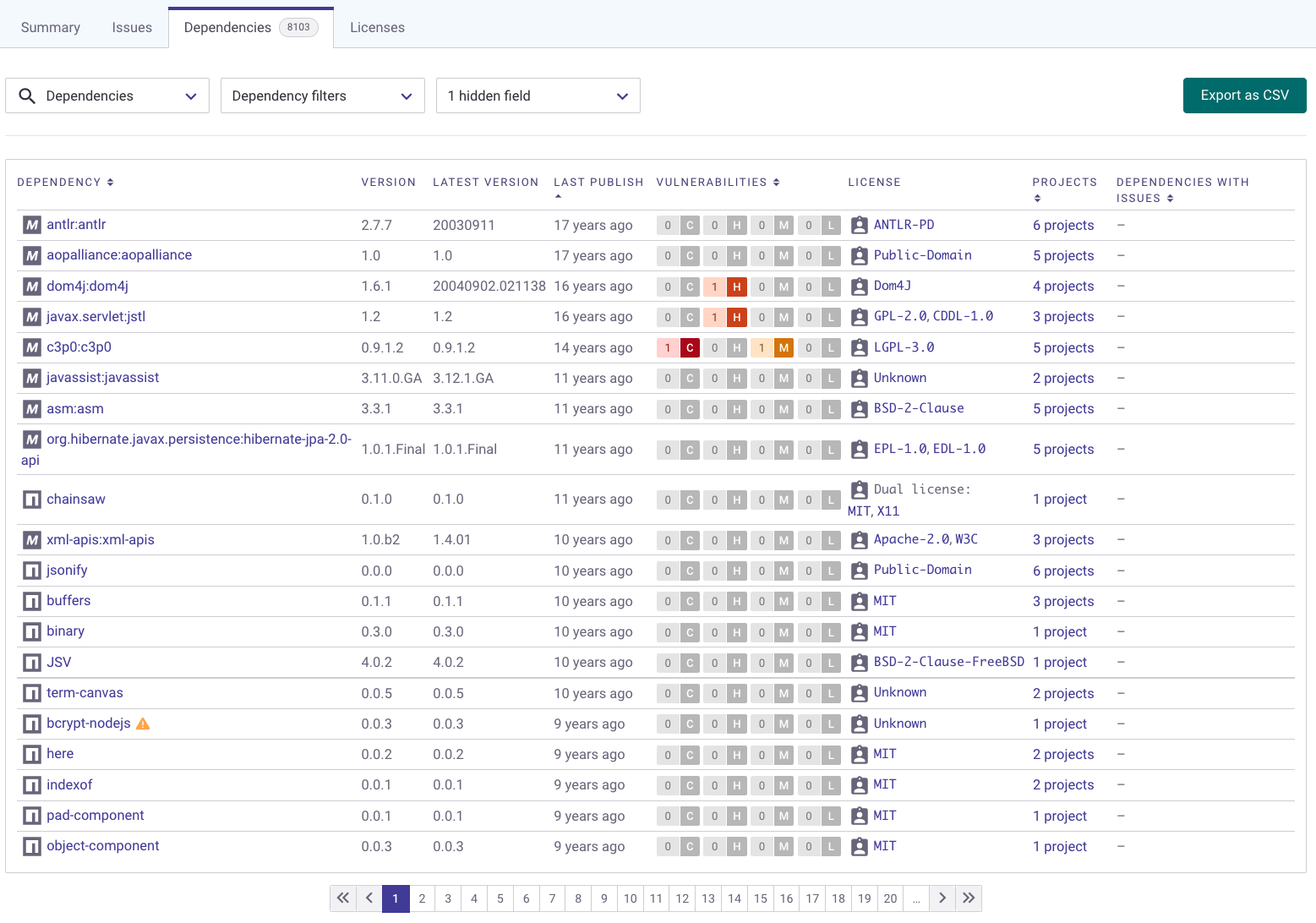Sort by Projects column sort arrows

(x=1037, y=198)
